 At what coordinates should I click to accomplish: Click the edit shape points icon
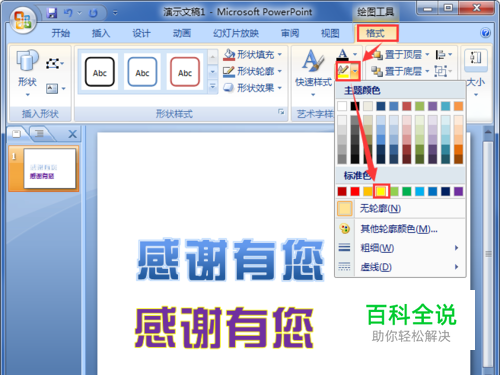point(53,63)
